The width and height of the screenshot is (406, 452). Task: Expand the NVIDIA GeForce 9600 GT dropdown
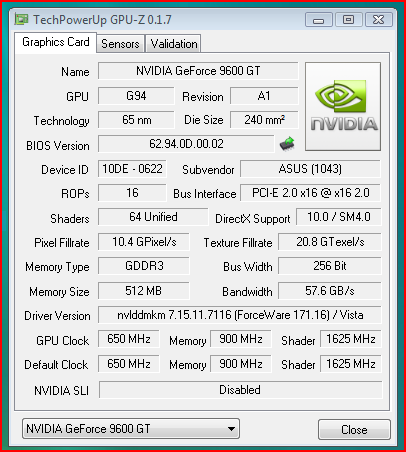tap(131, 429)
